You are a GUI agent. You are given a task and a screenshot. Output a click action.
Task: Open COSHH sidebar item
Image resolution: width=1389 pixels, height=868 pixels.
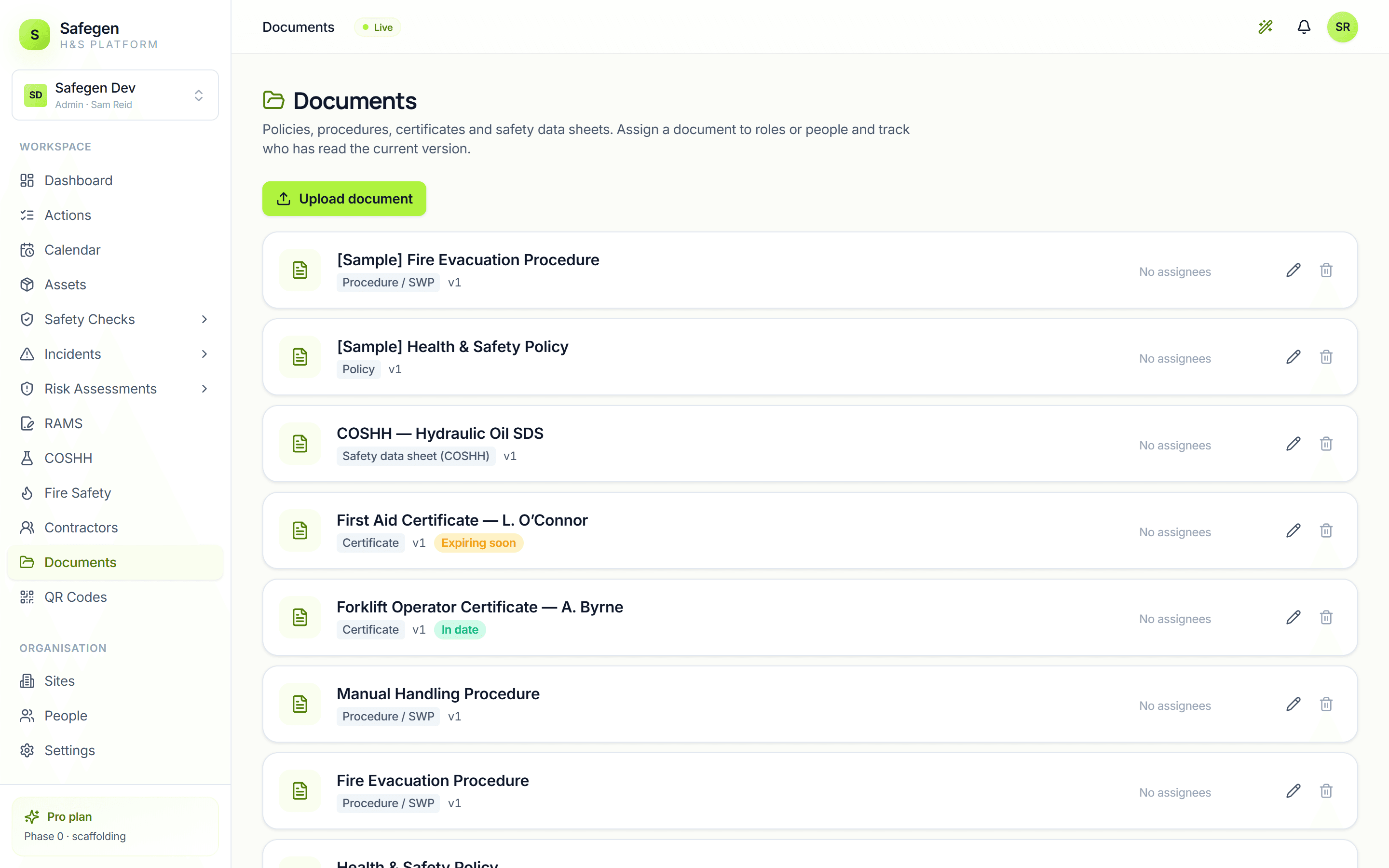115,458
